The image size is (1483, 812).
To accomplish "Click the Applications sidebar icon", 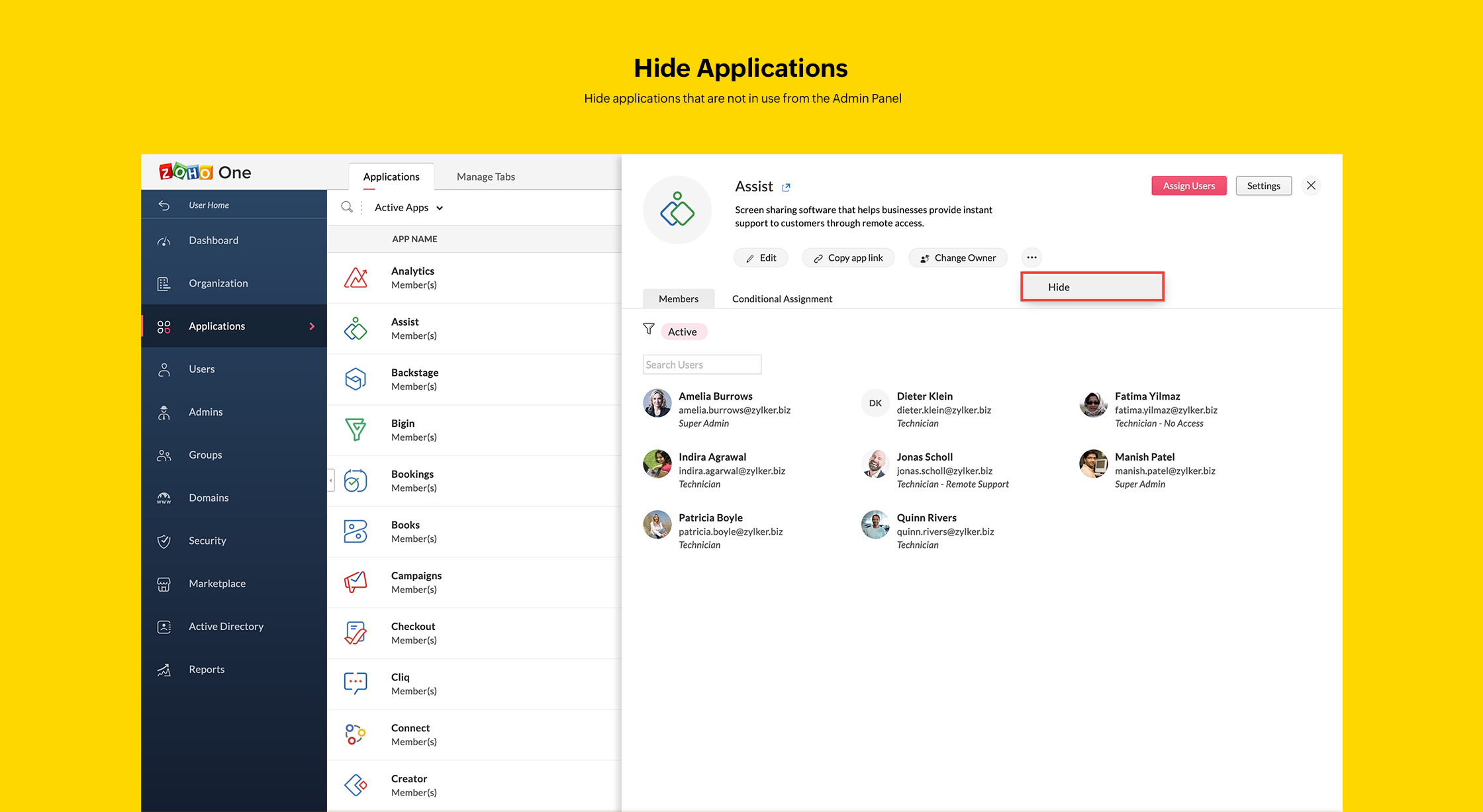I will (165, 326).
